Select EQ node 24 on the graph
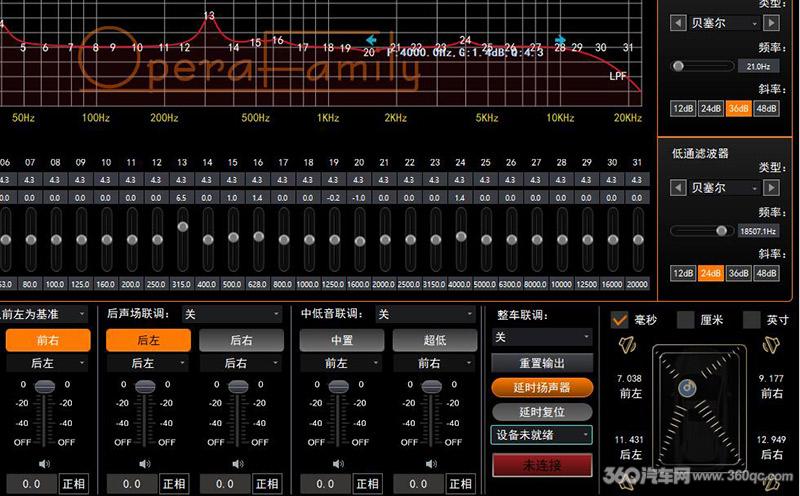Screen dimensions: 800x496 pyautogui.click(x=465, y=40)
